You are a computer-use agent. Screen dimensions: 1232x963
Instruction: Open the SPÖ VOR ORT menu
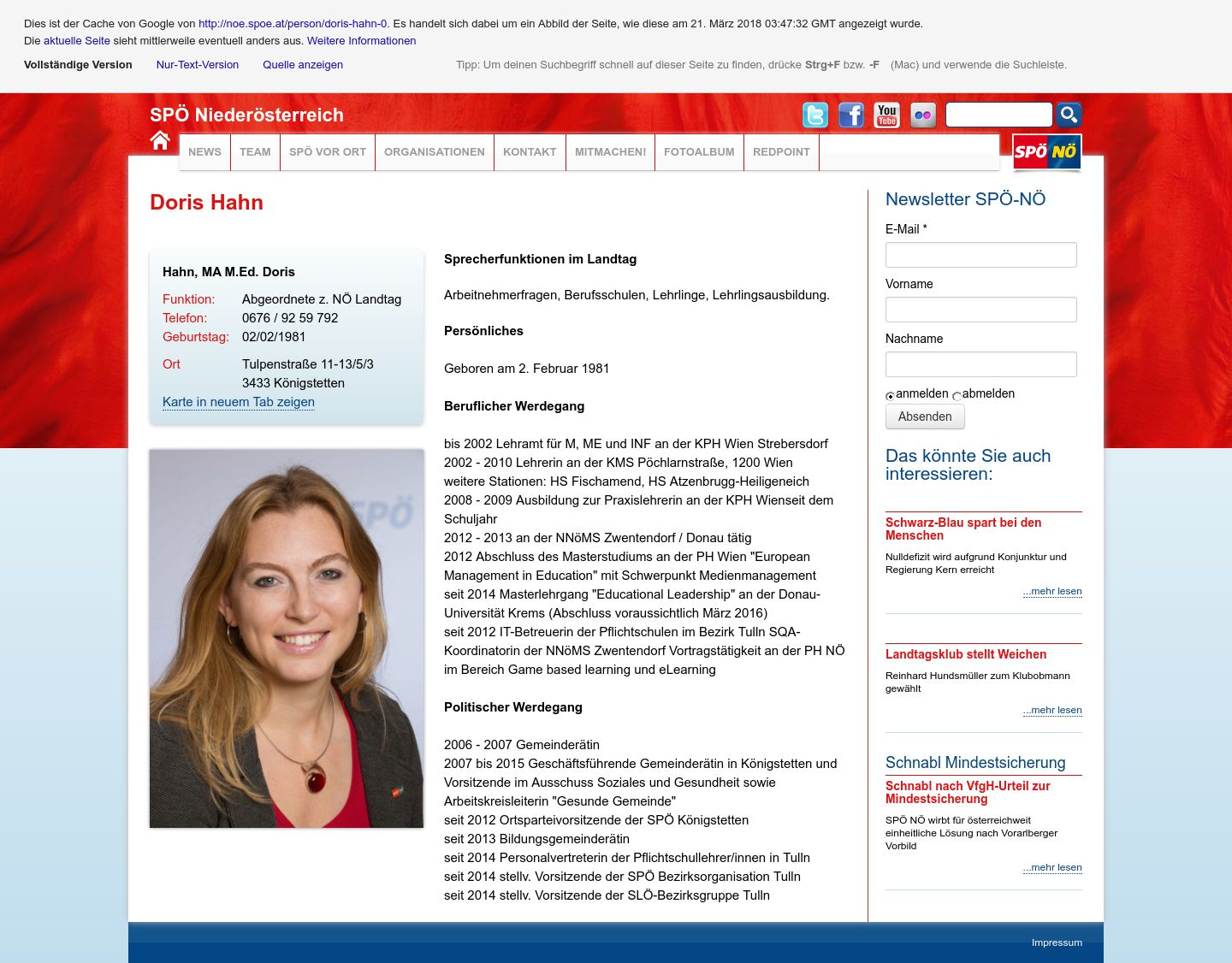[328, 152]
